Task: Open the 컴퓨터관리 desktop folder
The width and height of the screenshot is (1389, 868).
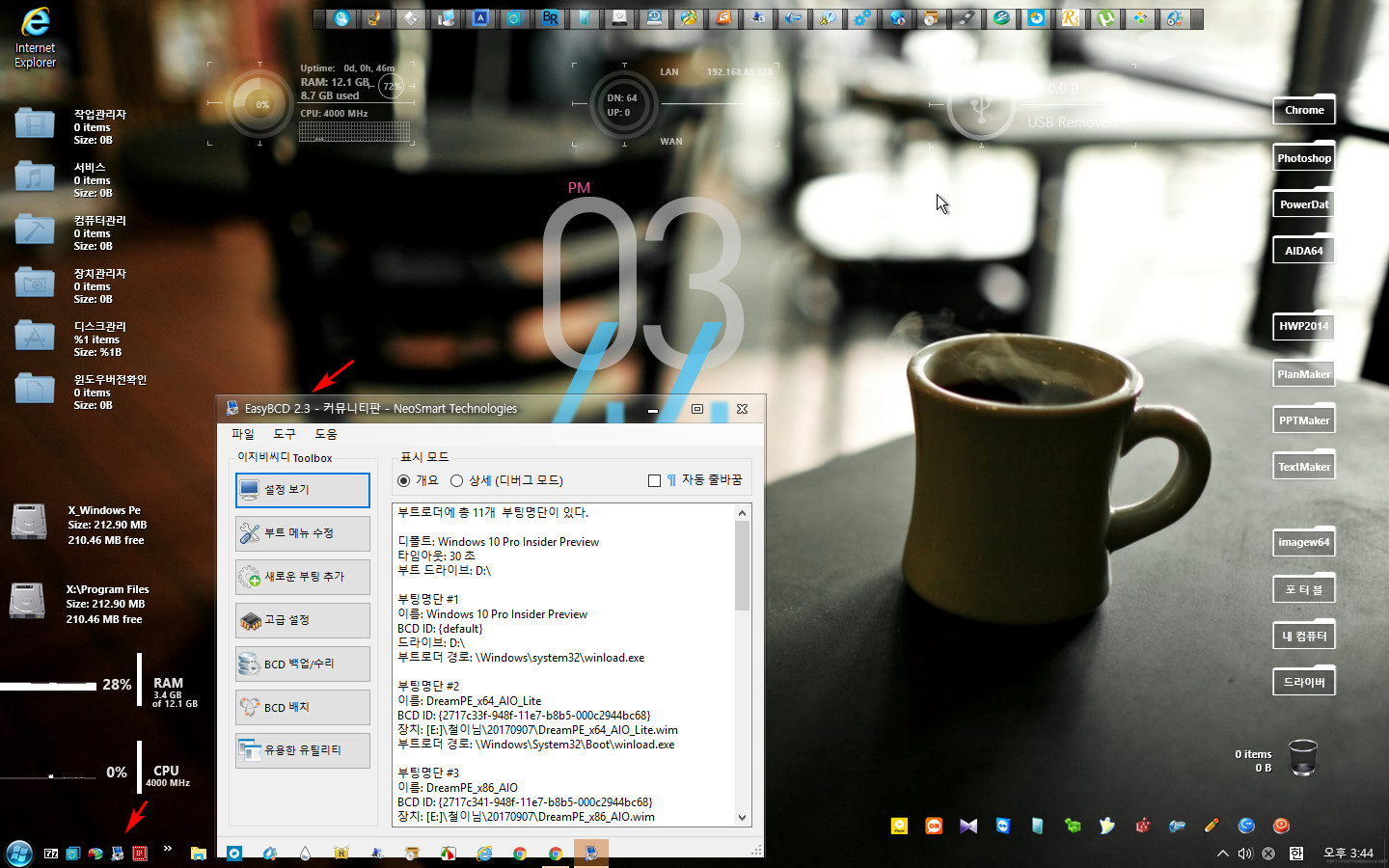Action: pyautogui.click(x=35, y=231)
